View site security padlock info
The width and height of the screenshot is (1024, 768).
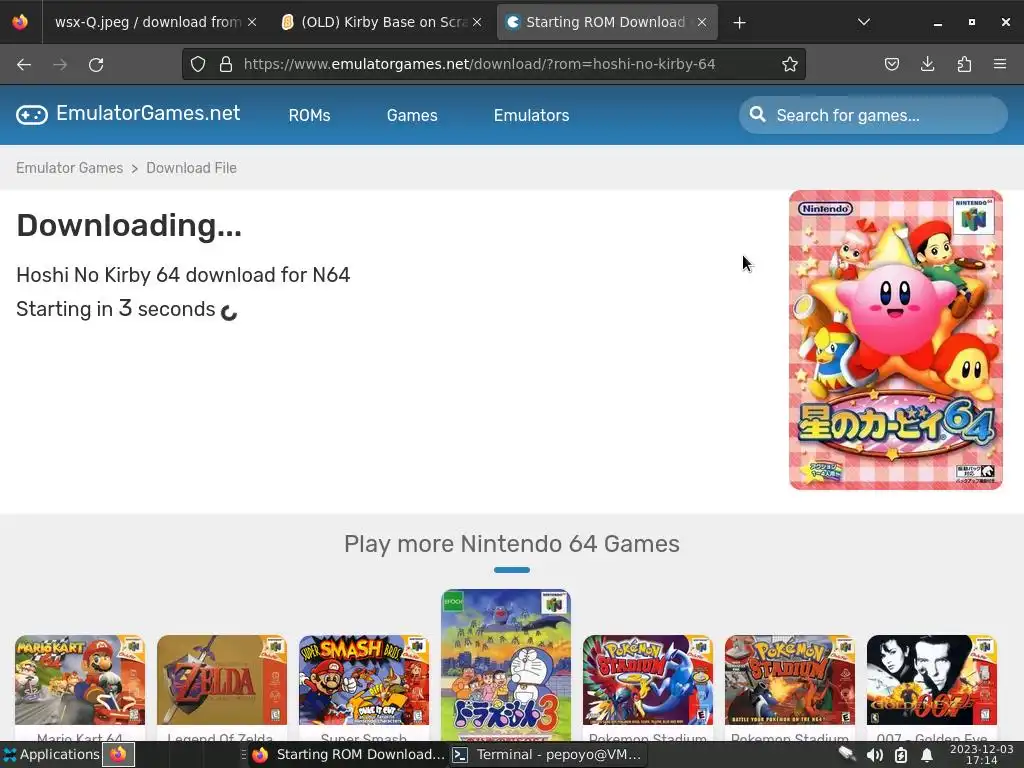(x=226, y=64)
